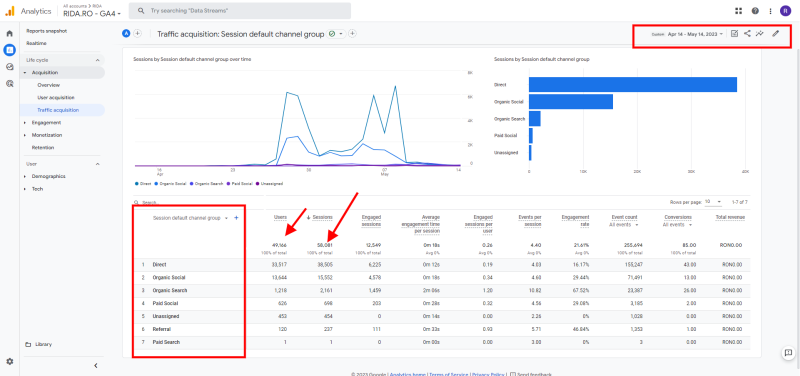Open the Home icon in left rail
This screenshot has height=376, width=800.
(9, 34)
